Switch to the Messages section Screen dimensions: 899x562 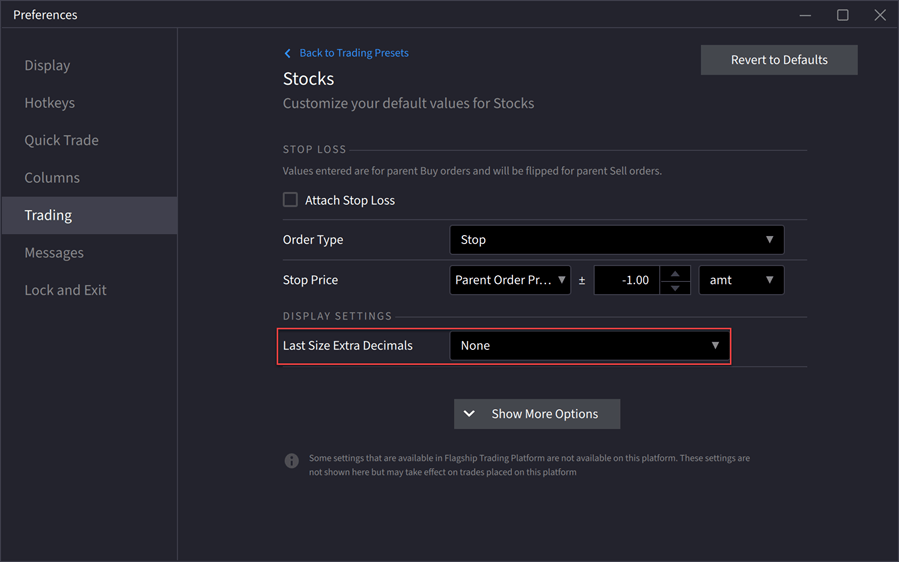[x=54, y=253]
